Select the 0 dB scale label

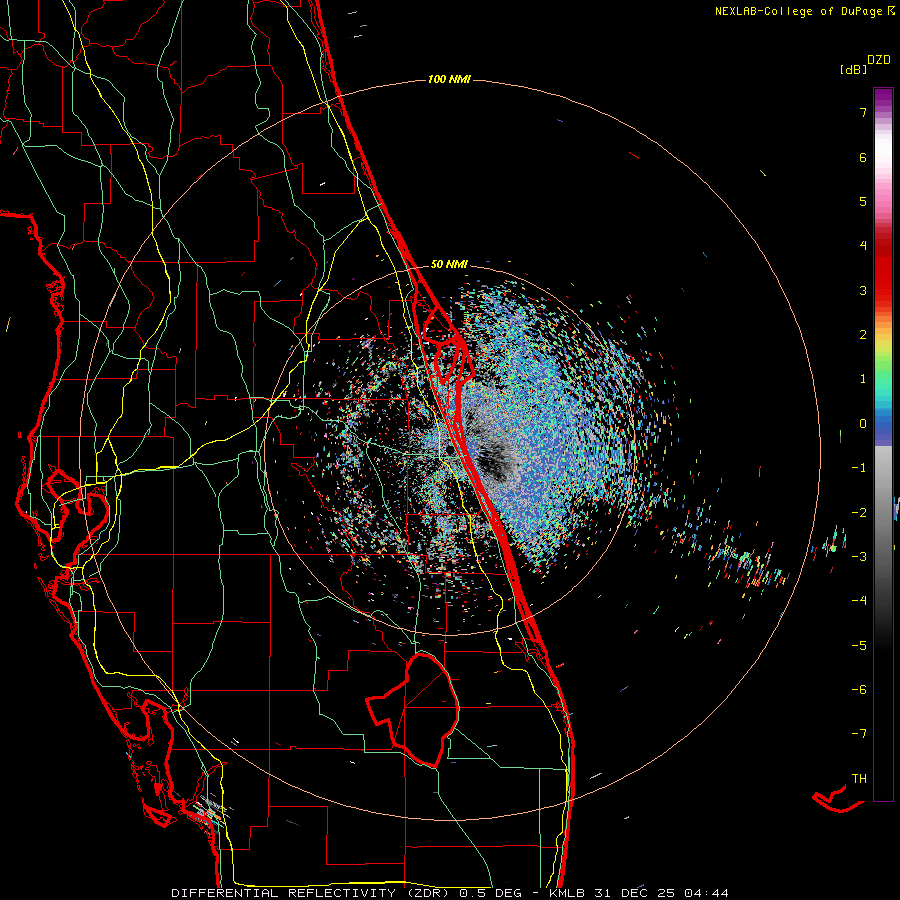[x=863, y=424]
